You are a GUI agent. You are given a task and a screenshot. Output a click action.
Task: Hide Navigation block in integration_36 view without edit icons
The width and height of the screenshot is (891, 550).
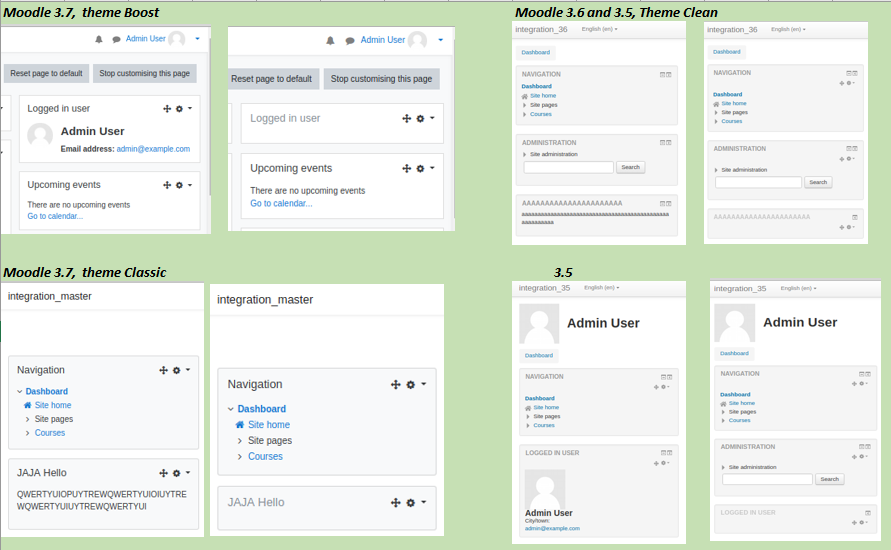[x=663, y=74]
